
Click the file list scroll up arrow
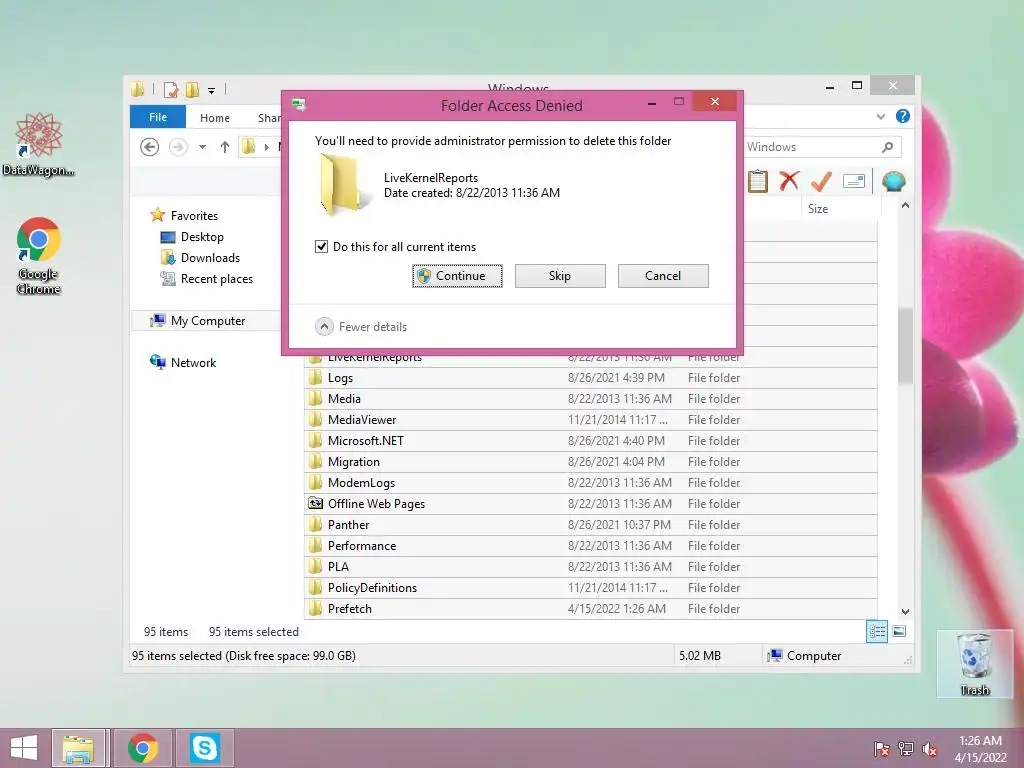[905, 205]
